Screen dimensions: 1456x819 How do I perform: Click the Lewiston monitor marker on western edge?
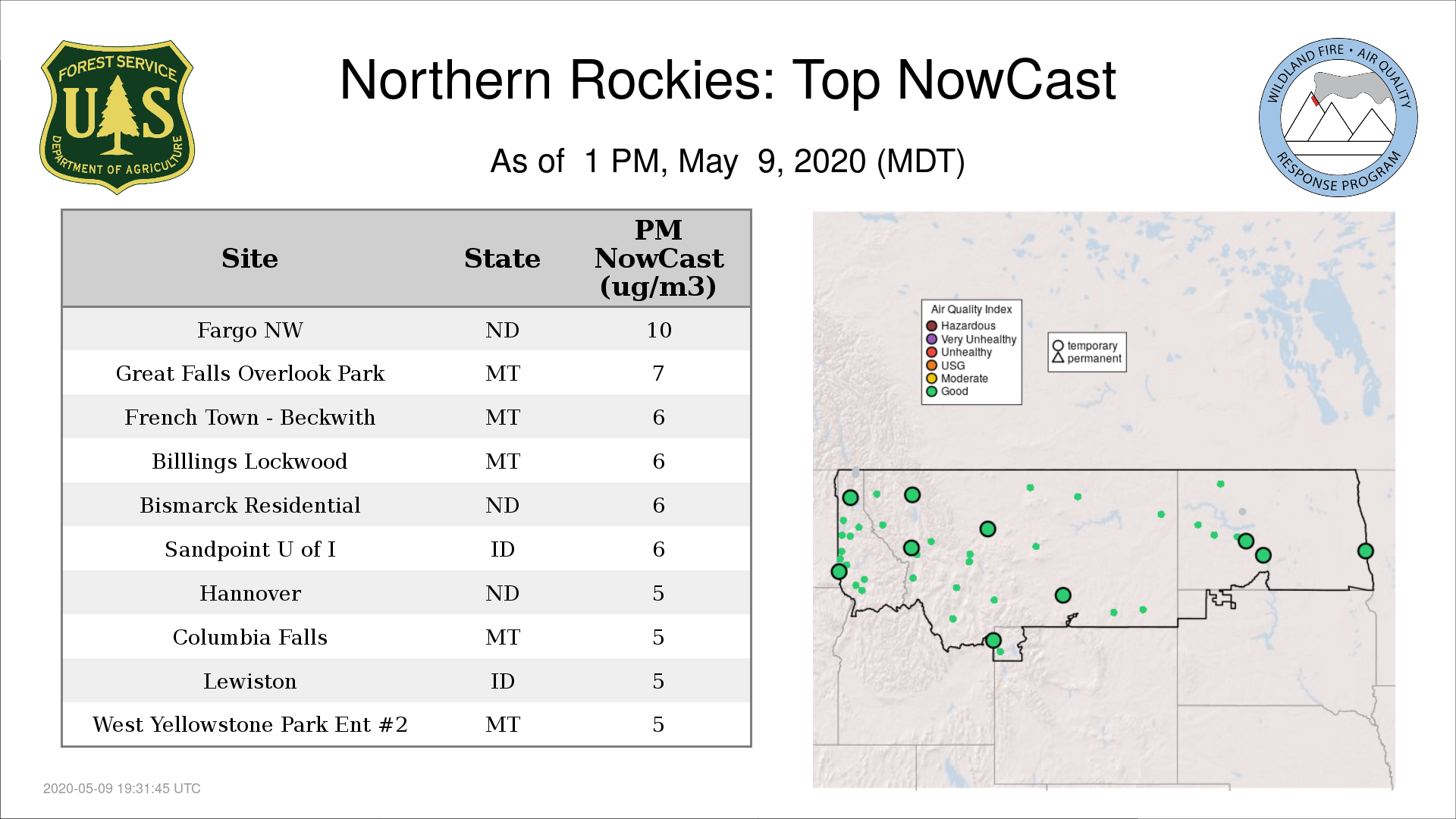839,572
